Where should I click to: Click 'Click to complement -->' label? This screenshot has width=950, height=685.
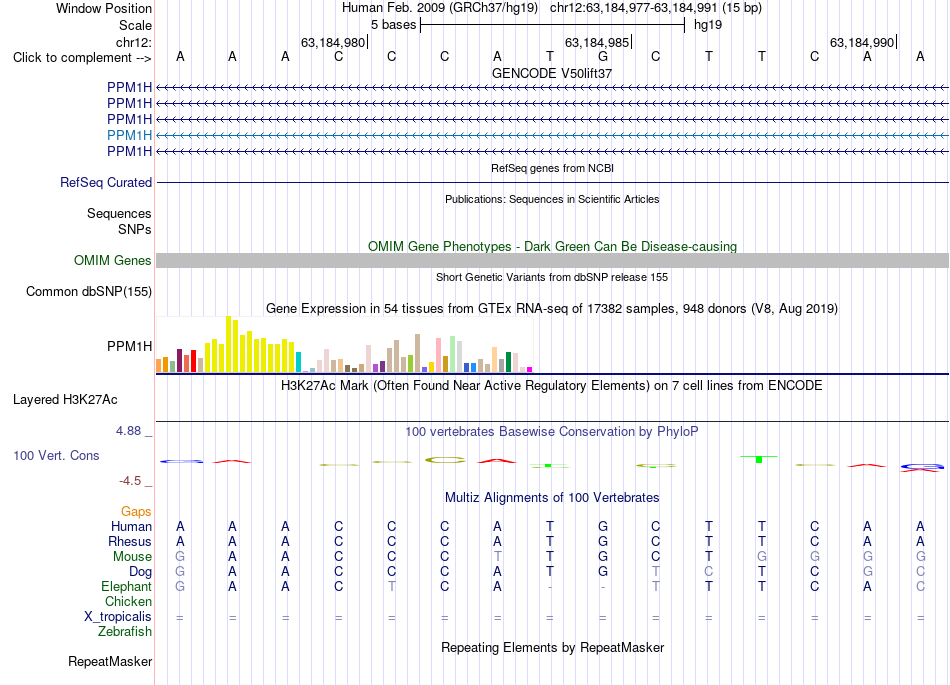(82, 58)
